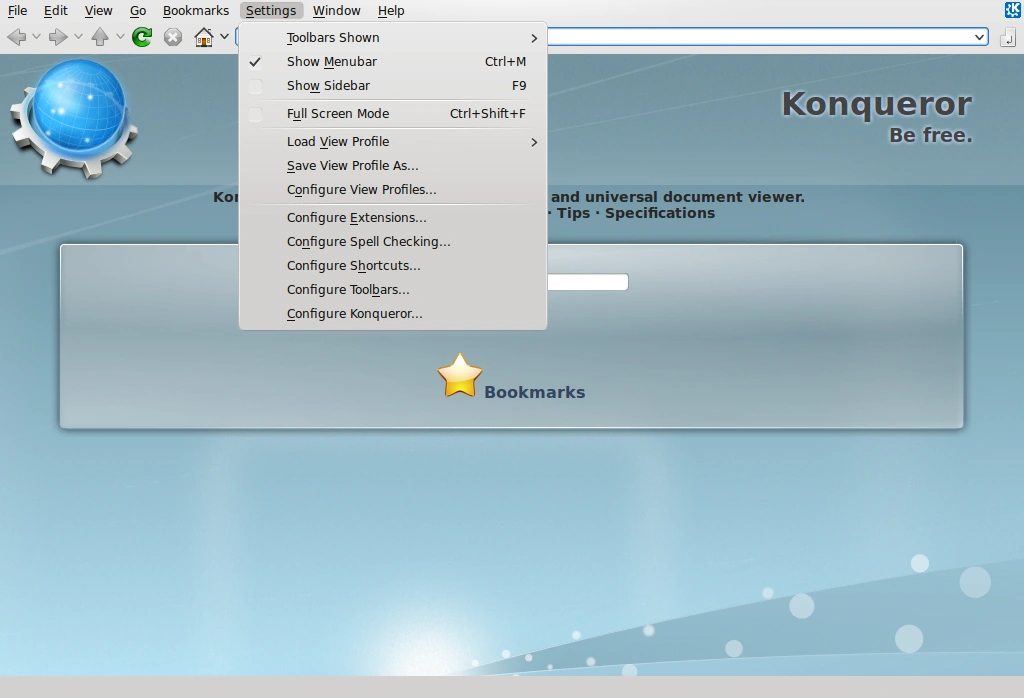
Task: Click the KDE logo icon in menubar corner
Action: (1013, 10)
